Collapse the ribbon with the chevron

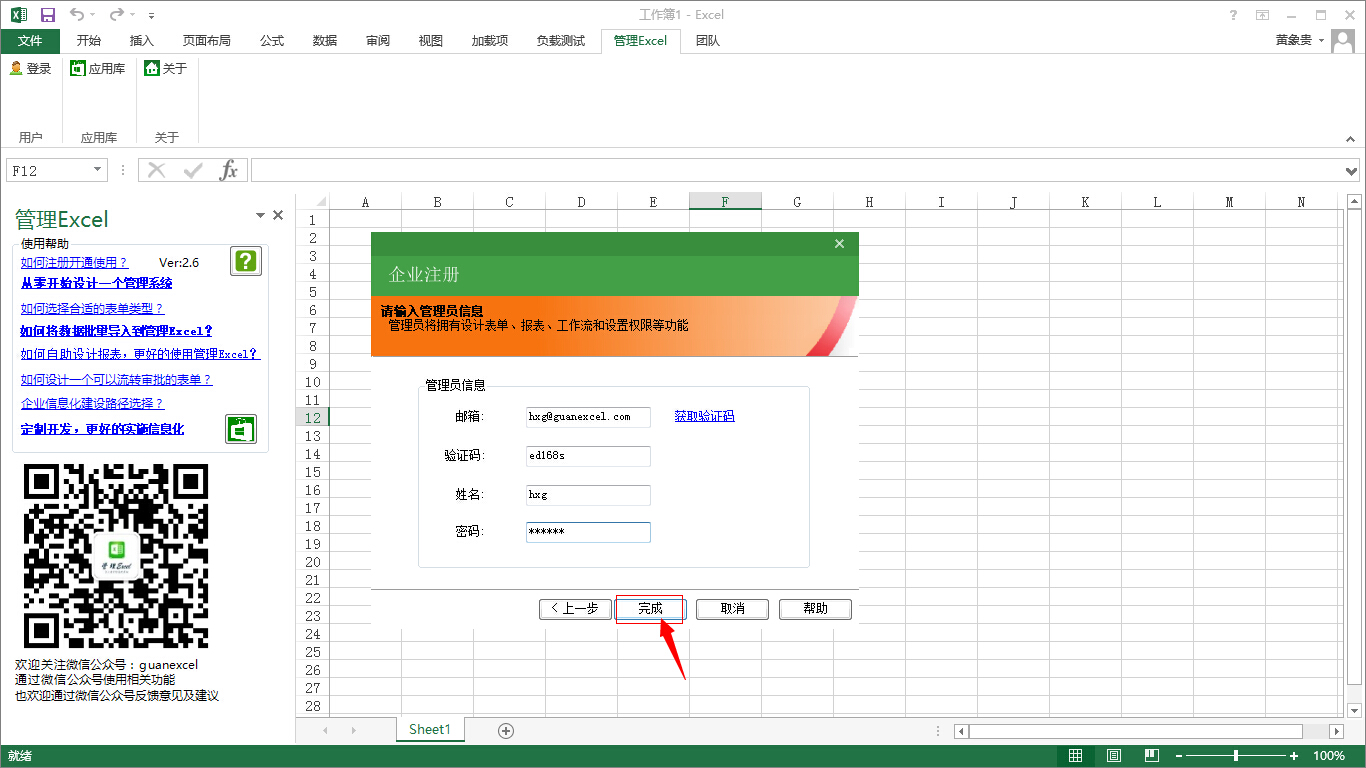[x=1351, y=139]
